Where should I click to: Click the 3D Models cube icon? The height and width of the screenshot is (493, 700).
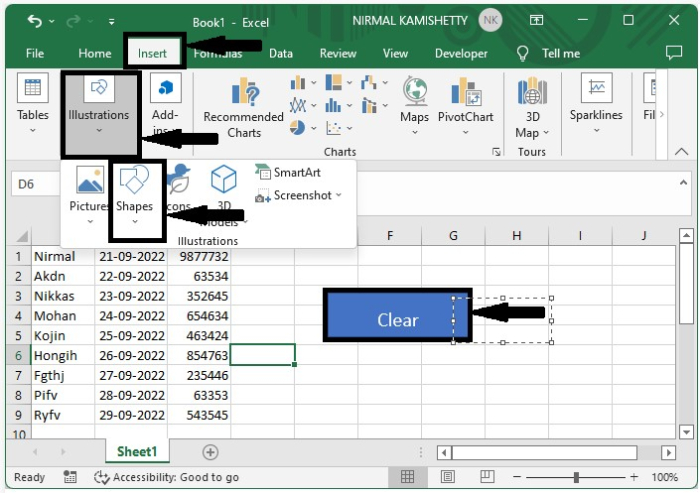(223, 179)
